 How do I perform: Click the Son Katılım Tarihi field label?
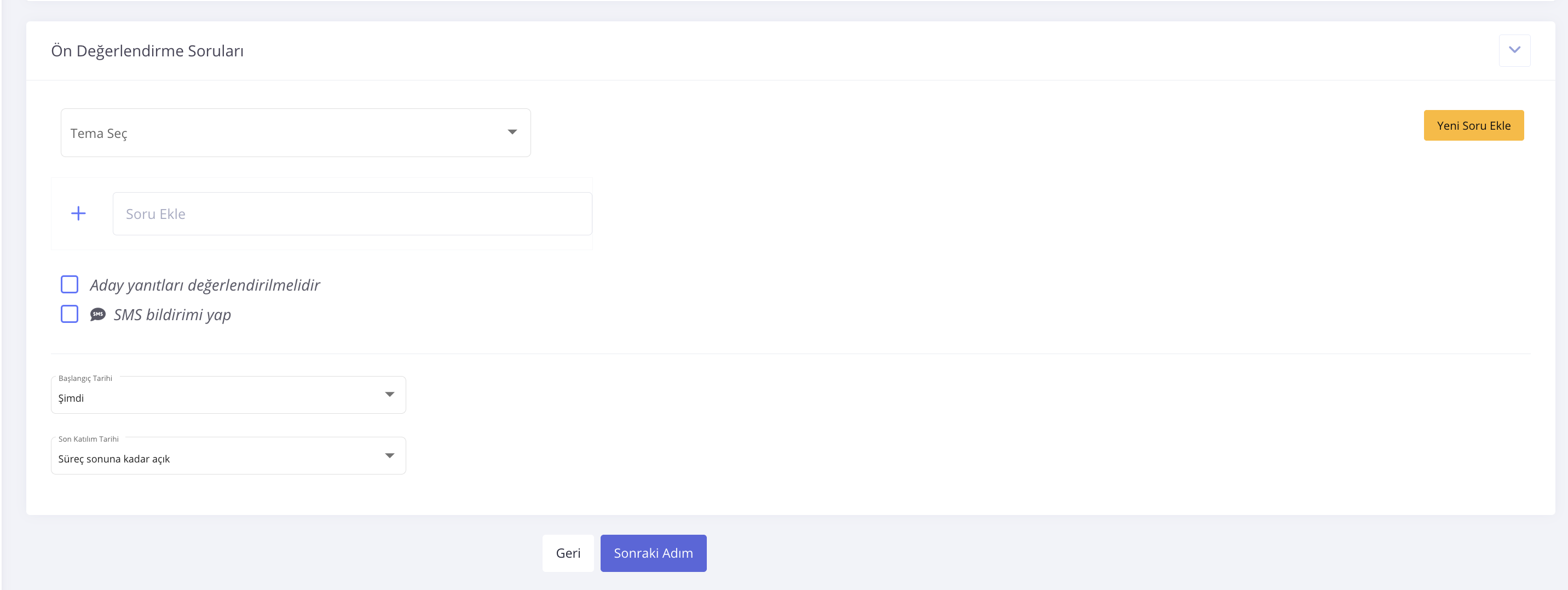tap(88, 439)
